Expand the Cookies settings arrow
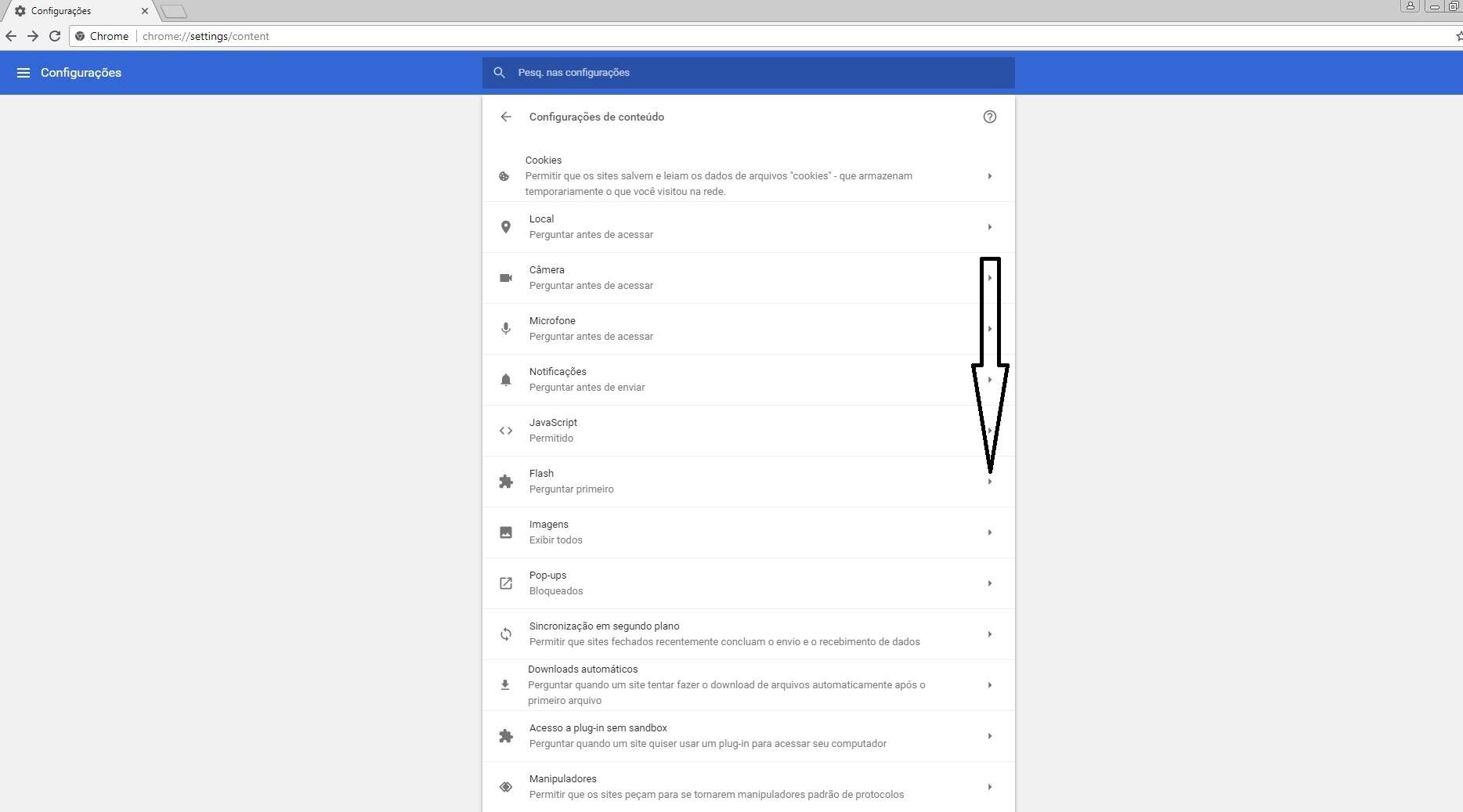The width and height of the screenshot is (1463, 812). (989, 176)
